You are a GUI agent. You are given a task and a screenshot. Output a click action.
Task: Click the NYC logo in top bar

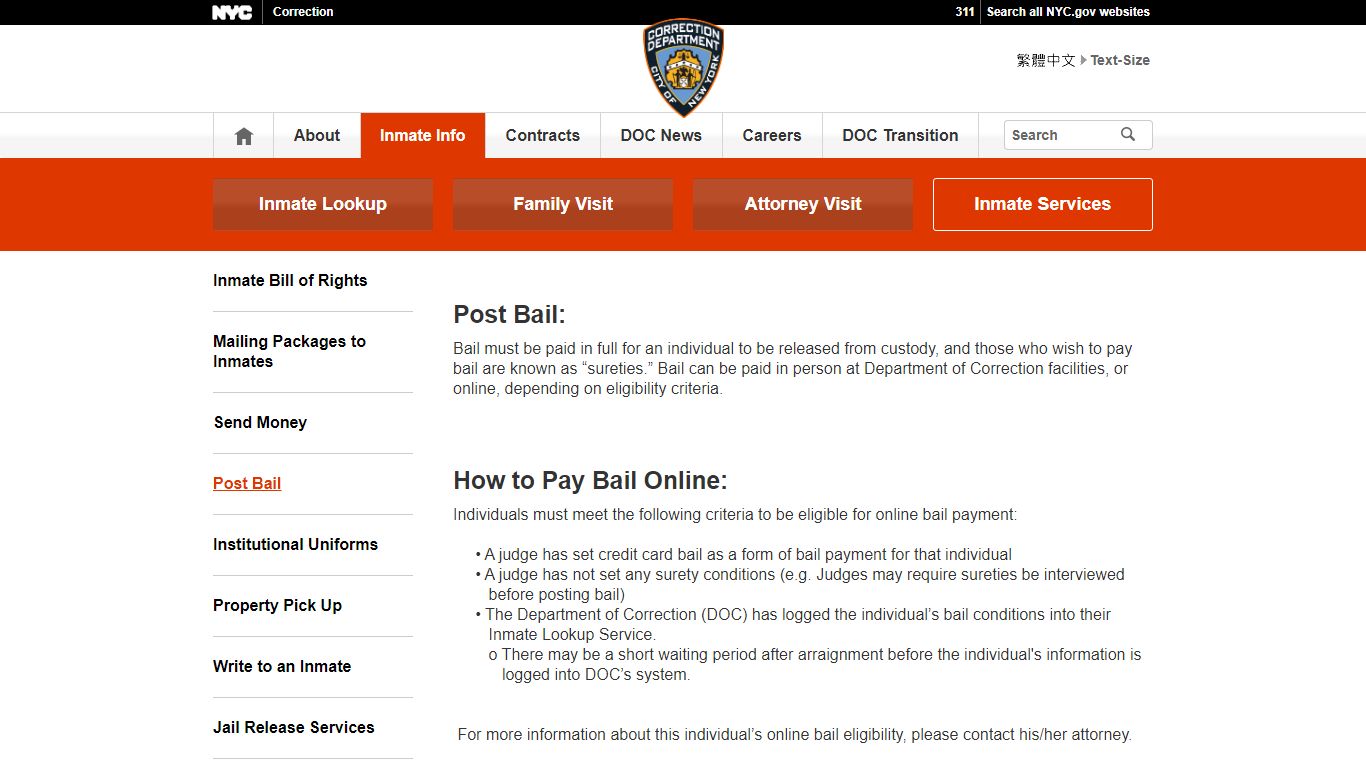pos(232,12)
